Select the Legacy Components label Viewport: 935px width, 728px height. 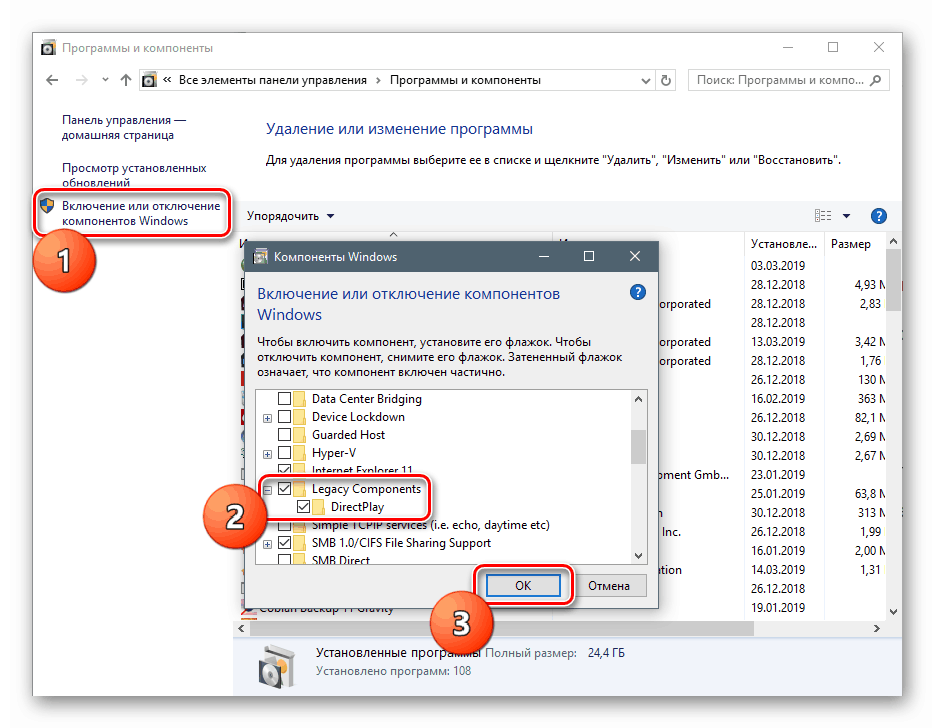tap(366, 489)
